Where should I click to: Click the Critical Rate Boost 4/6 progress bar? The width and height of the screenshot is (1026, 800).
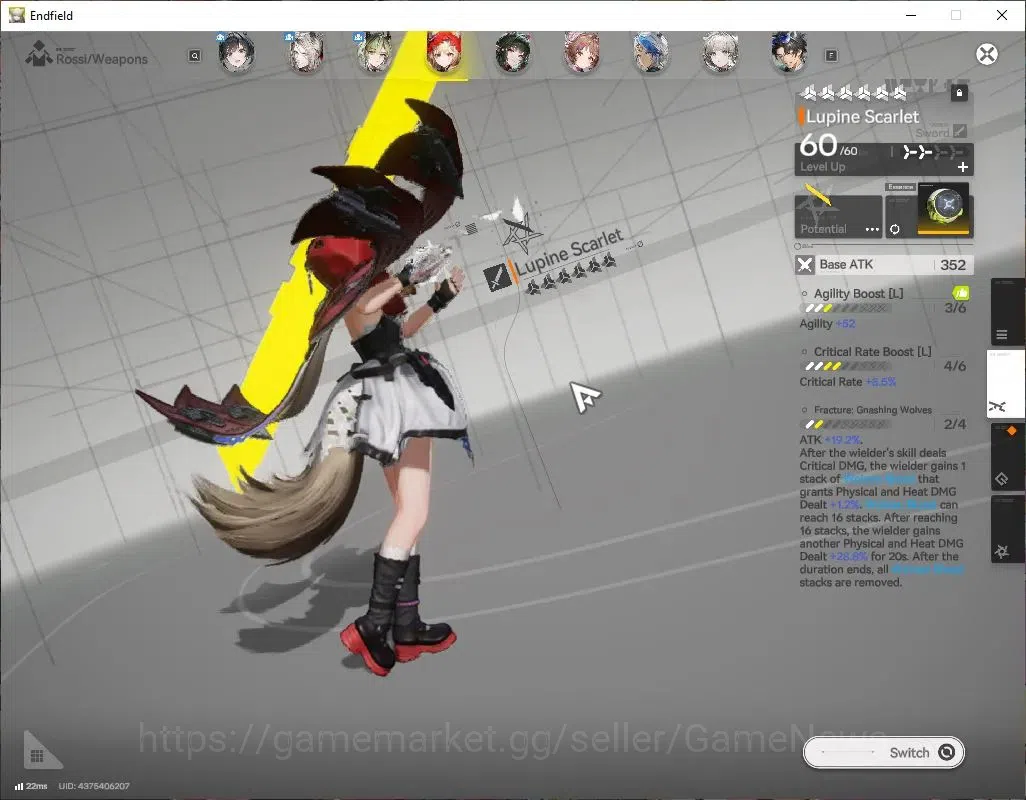(846, 366)
